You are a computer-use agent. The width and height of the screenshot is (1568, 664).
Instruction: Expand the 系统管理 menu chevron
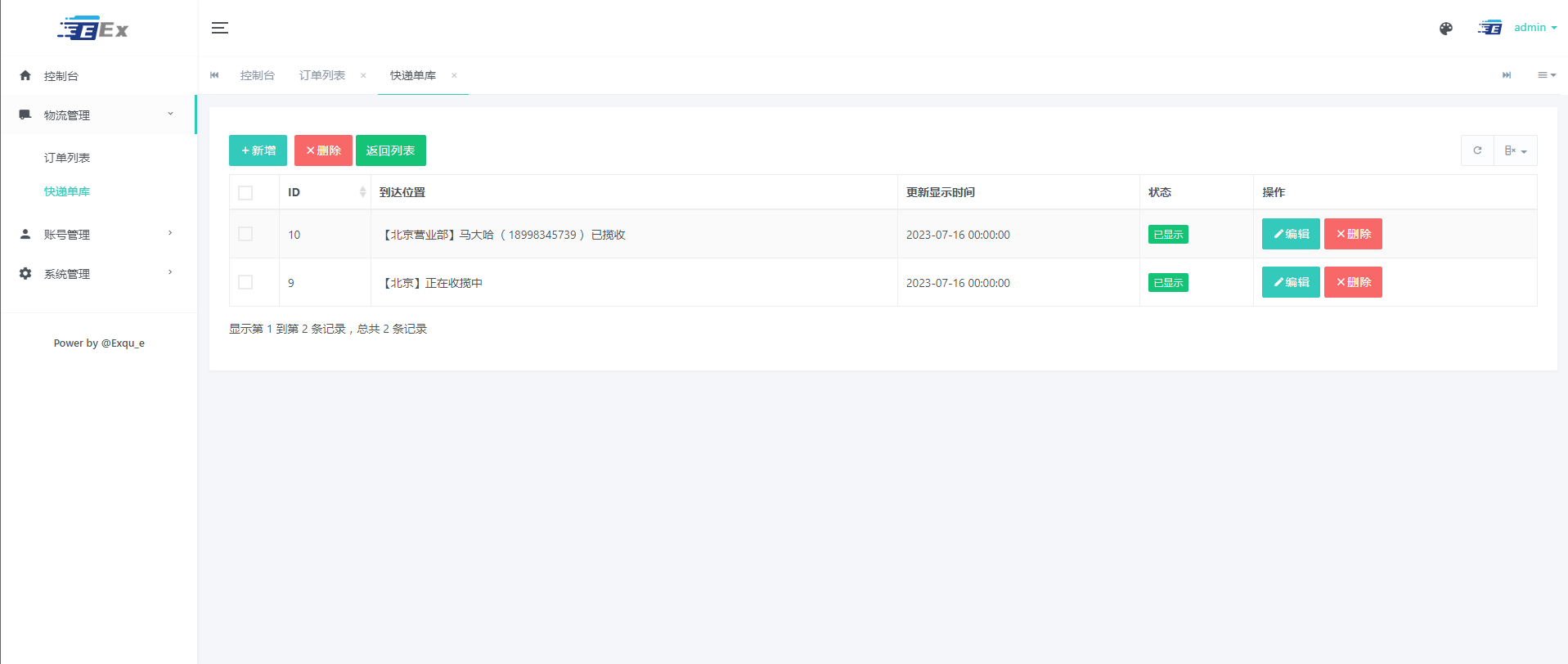coord(170,272)
